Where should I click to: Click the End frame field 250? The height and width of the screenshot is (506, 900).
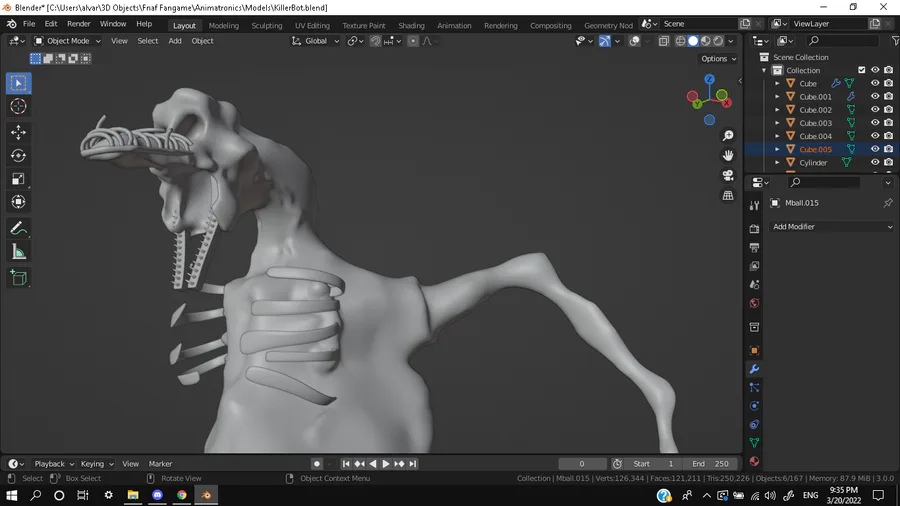[710, 464]
